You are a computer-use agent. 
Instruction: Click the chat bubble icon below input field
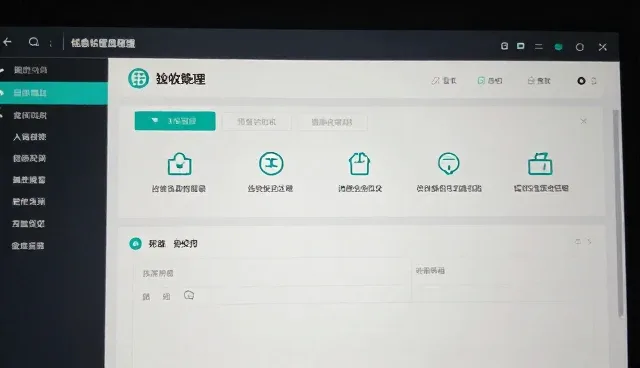pyautogui.click(x=189, y=295)
